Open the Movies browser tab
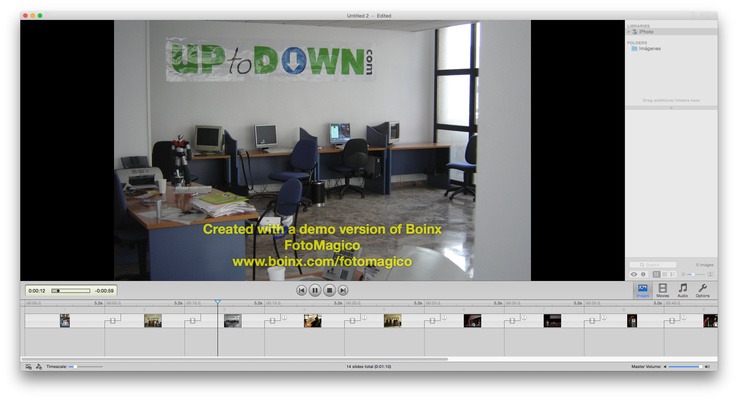Viewport: 738px width, 400px height. 662,290
